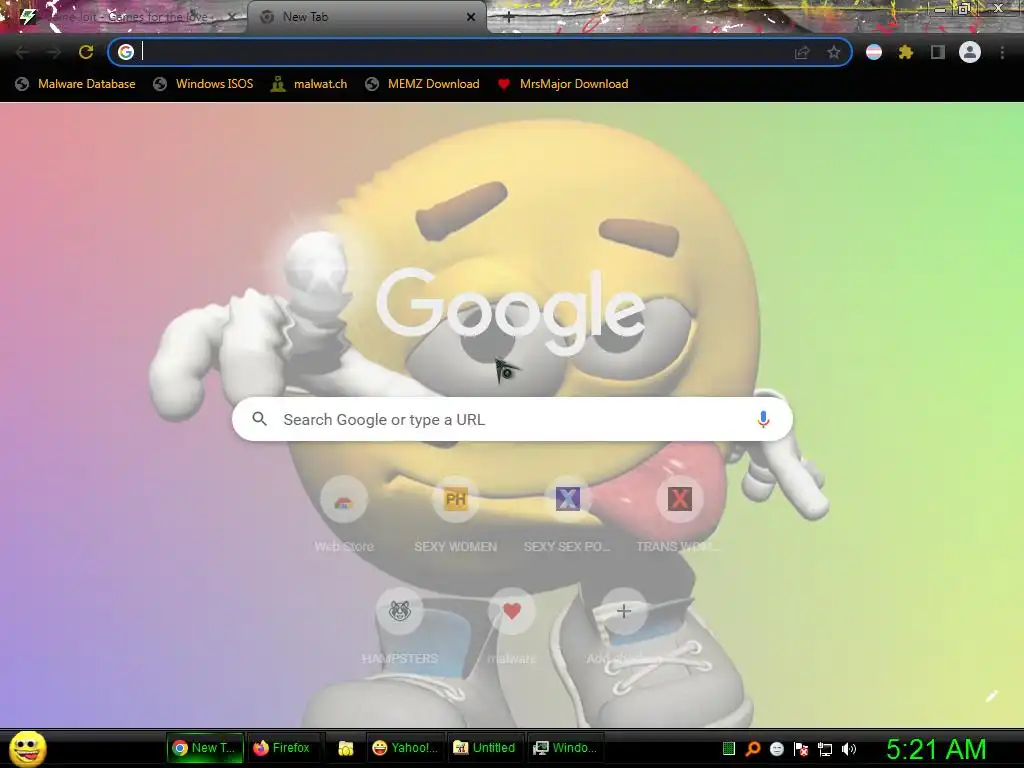Click the magnifier icon in search box

(259, 419)
